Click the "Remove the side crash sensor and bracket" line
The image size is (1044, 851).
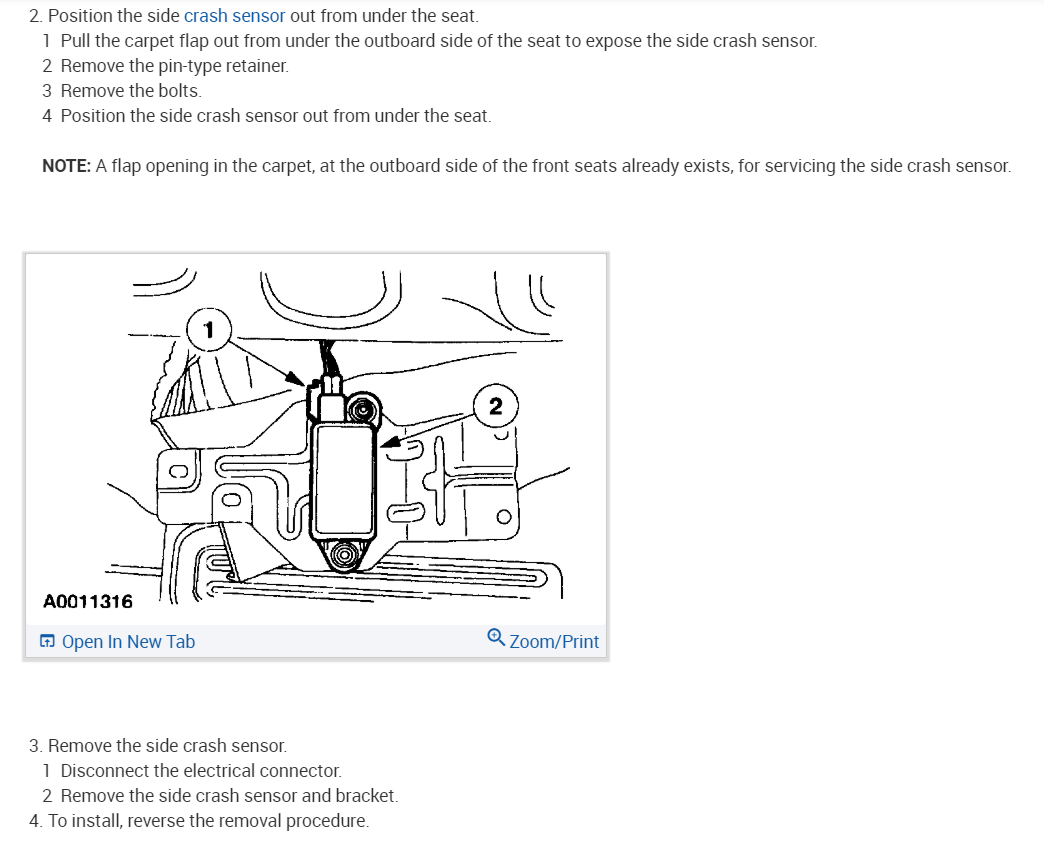[229, 796]
